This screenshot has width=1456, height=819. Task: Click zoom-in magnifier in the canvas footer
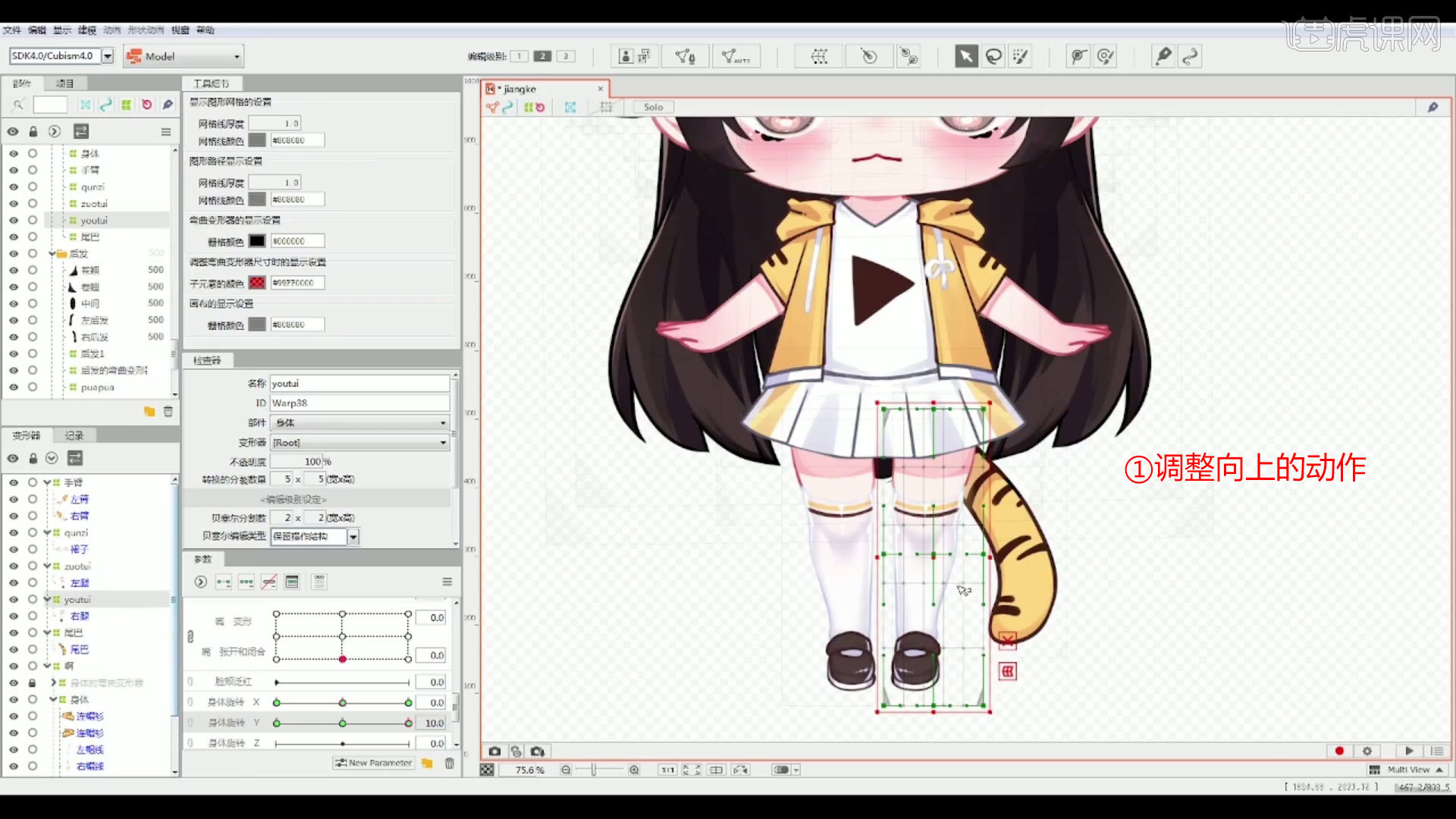click(634, 770)
